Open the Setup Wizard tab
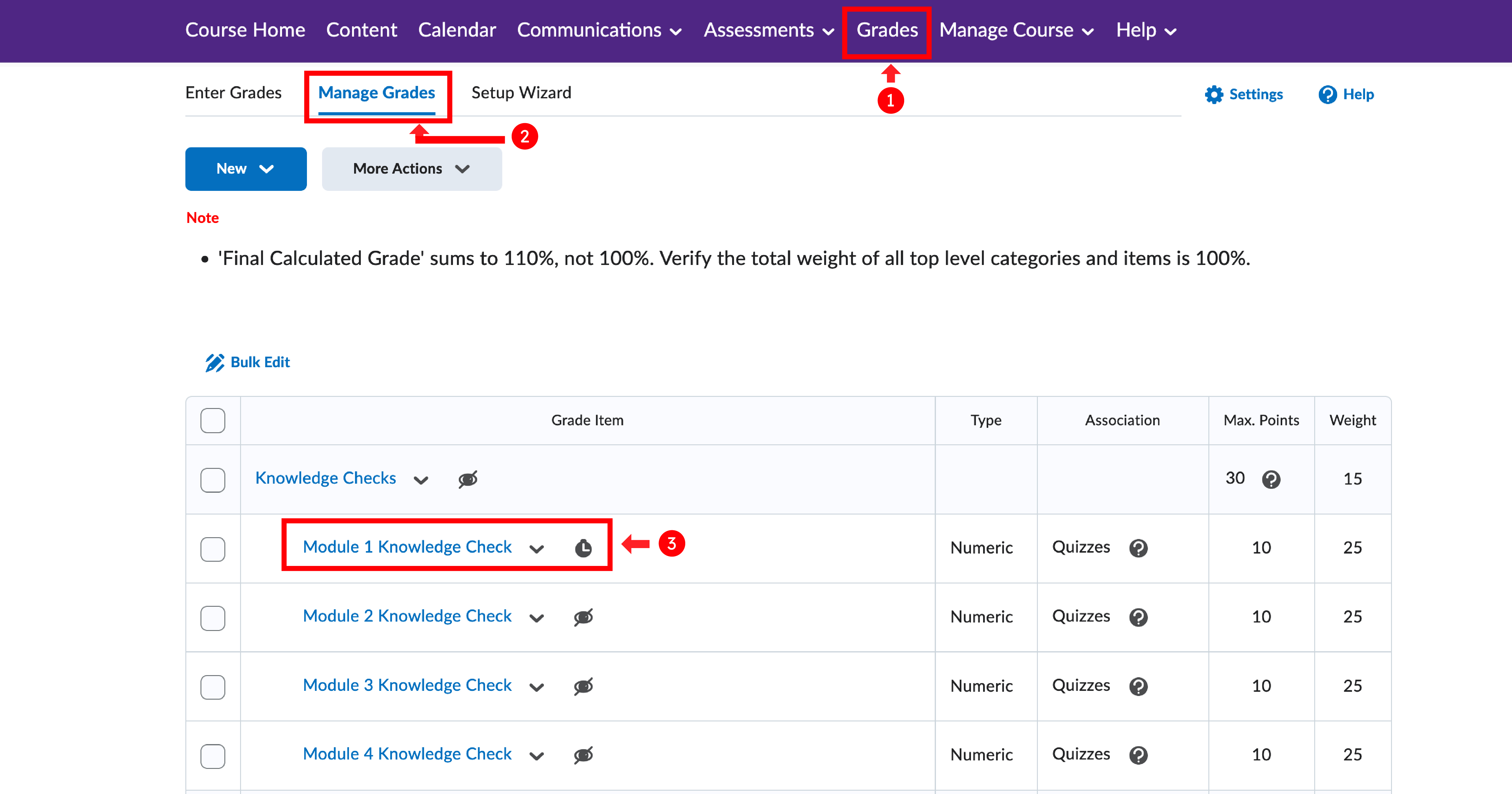1512x794 pixels. coord(521,93)
